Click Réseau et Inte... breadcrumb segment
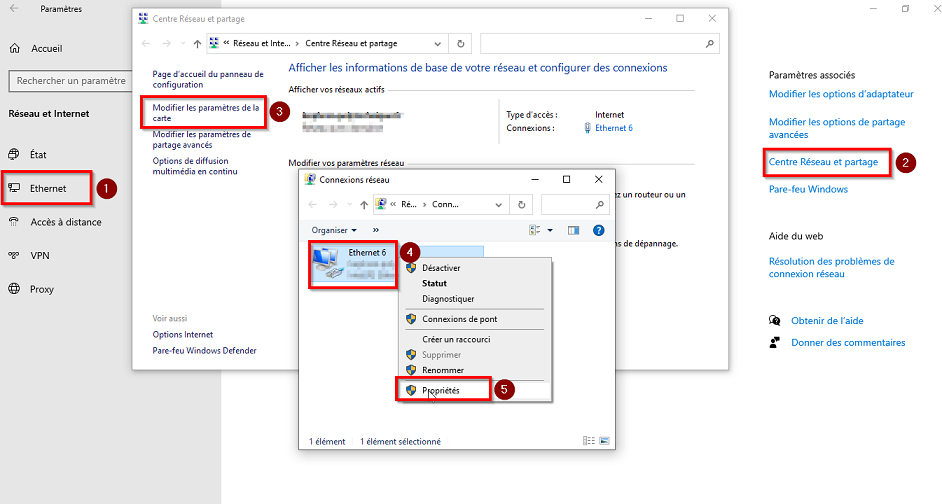This screenshot has width=942, height=504. pos(261,43)
